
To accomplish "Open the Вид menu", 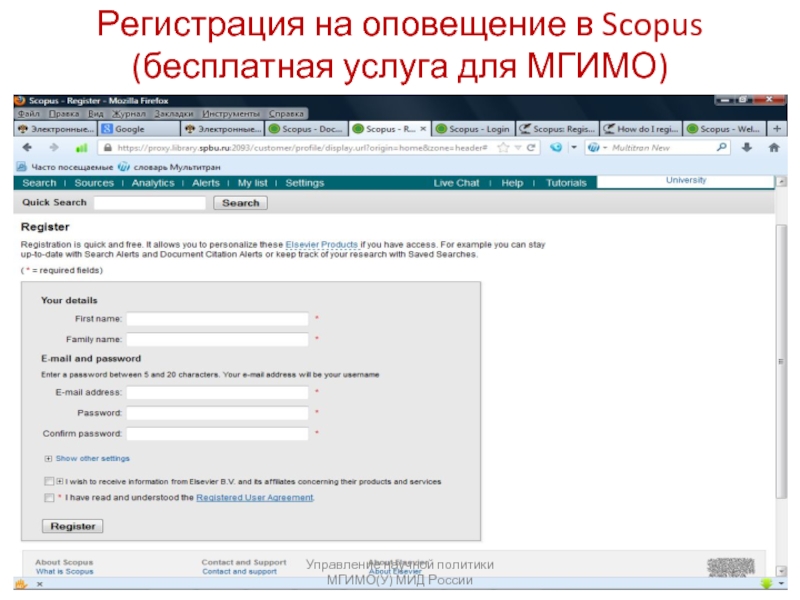I will click(95, 114).
